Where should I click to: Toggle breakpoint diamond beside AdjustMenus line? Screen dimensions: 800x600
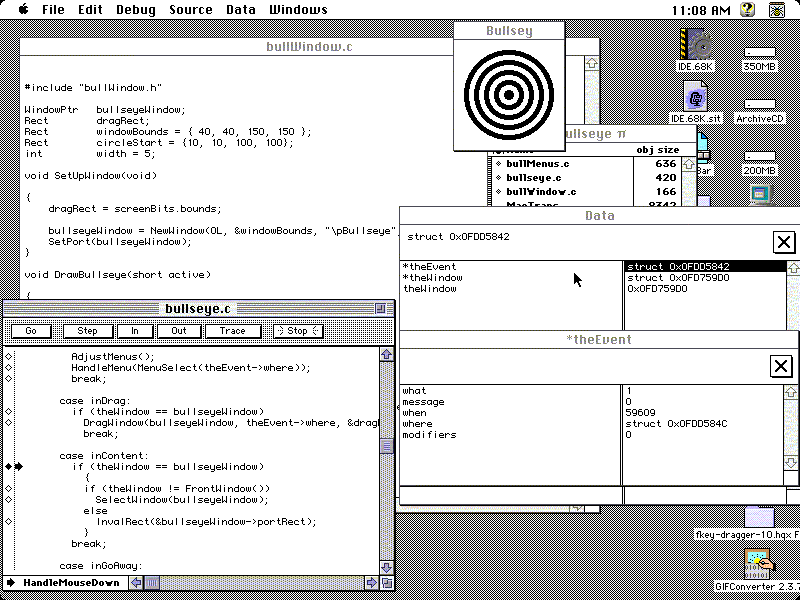[8, 357]
